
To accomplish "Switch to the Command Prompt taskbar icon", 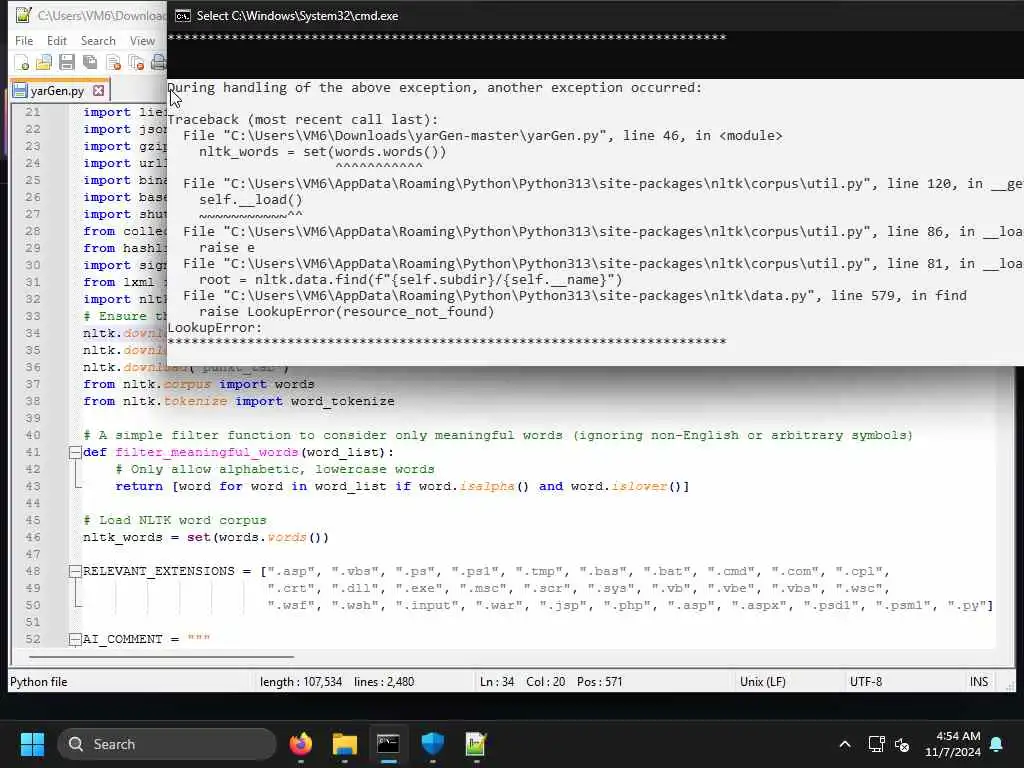I will (x=388, y=744).
